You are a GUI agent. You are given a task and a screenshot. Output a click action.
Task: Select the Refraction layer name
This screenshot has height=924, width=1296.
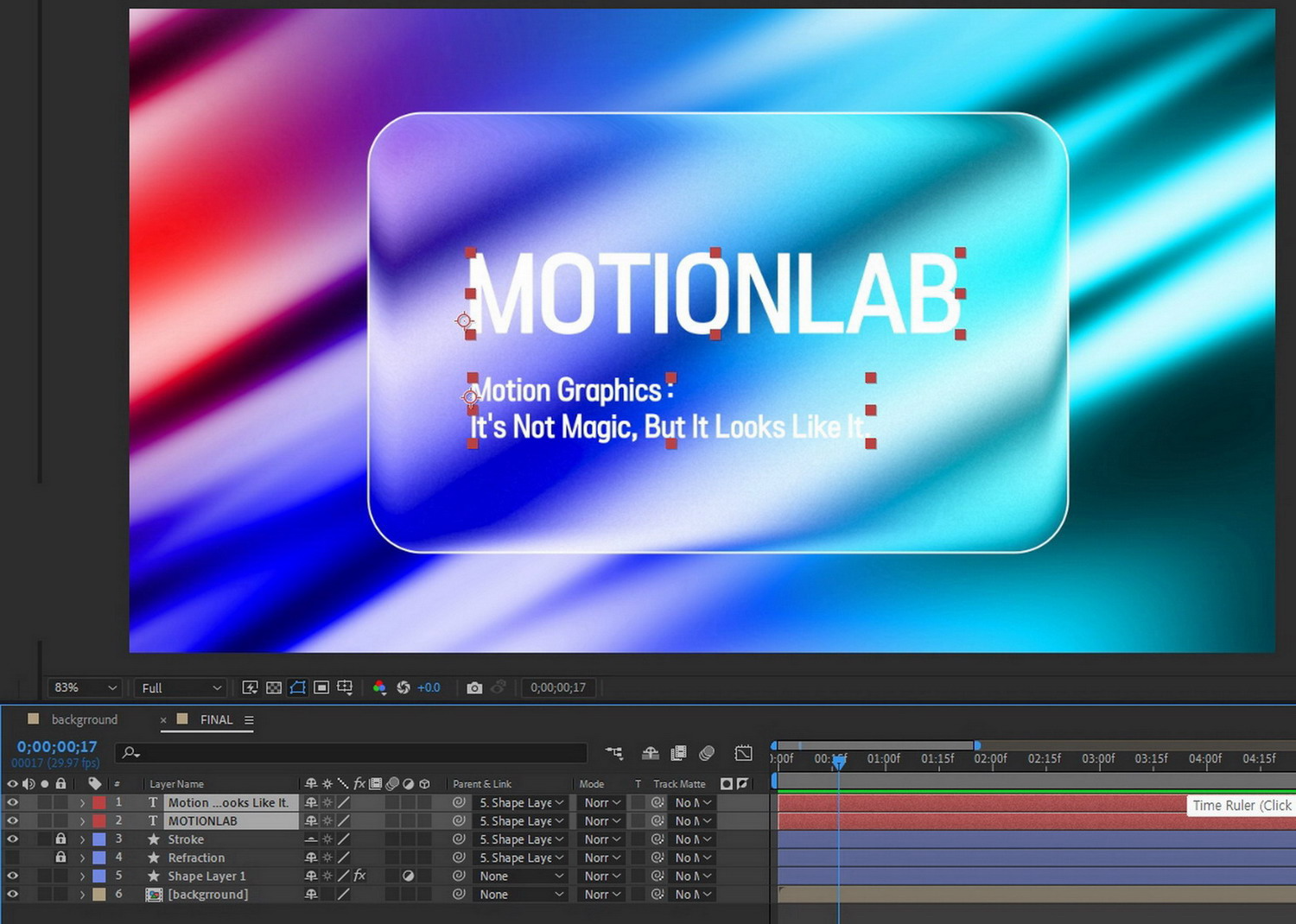coord(196,858)
